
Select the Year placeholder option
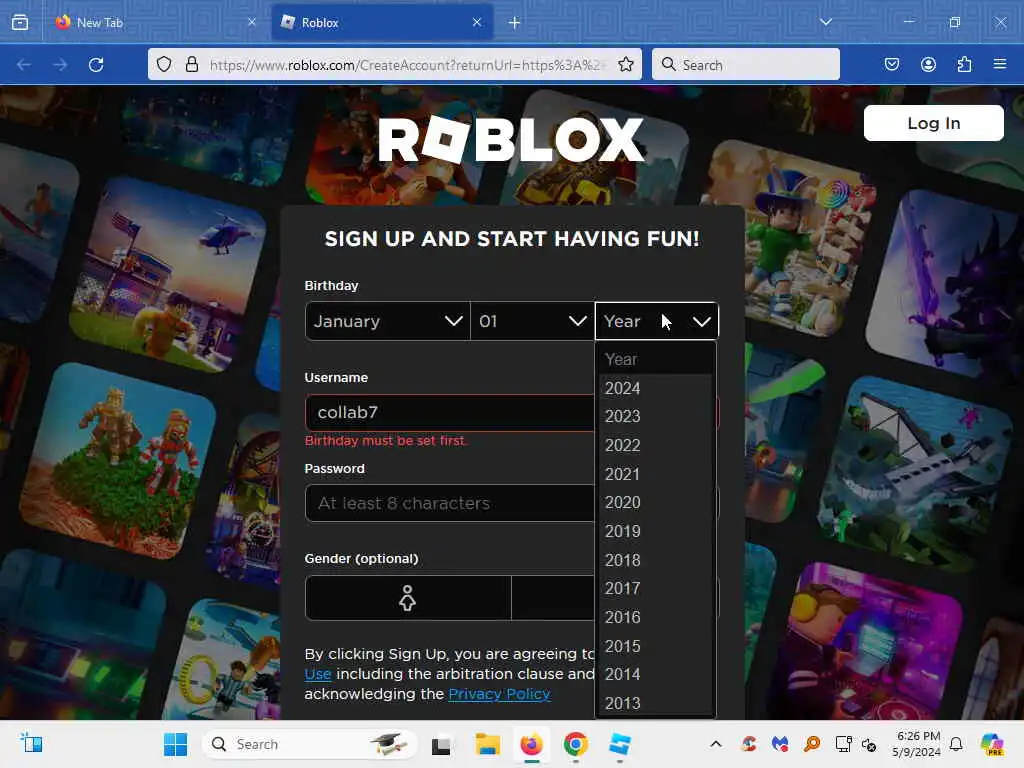pyautogui.click(x=655, y=359)
